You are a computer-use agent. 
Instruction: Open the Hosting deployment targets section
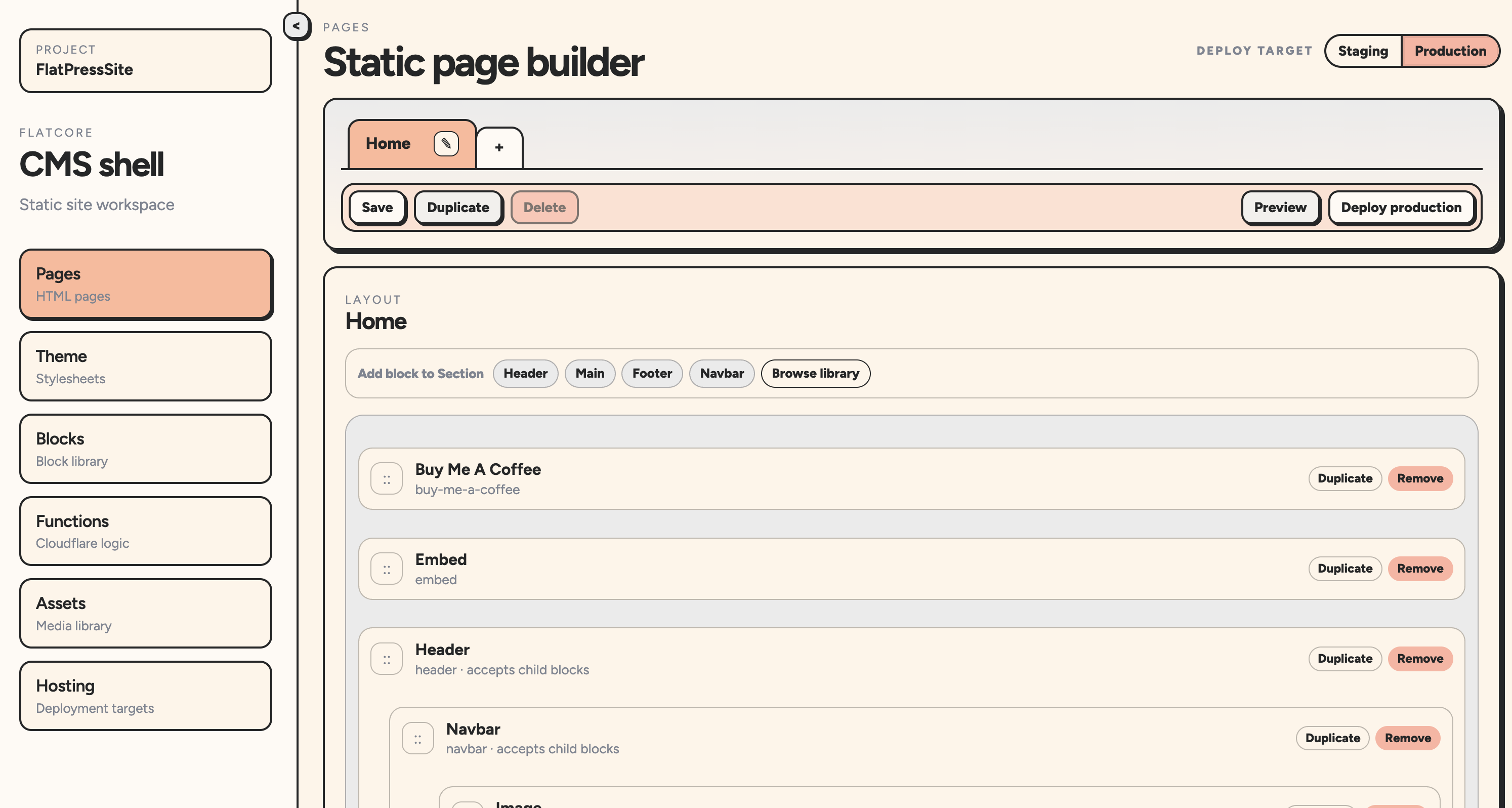click(x=146, y=697)
